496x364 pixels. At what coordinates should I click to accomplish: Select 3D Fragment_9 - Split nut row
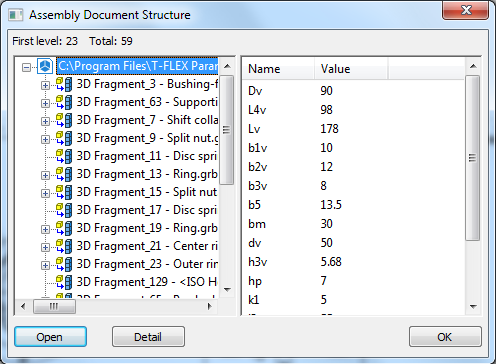[147, 138]
